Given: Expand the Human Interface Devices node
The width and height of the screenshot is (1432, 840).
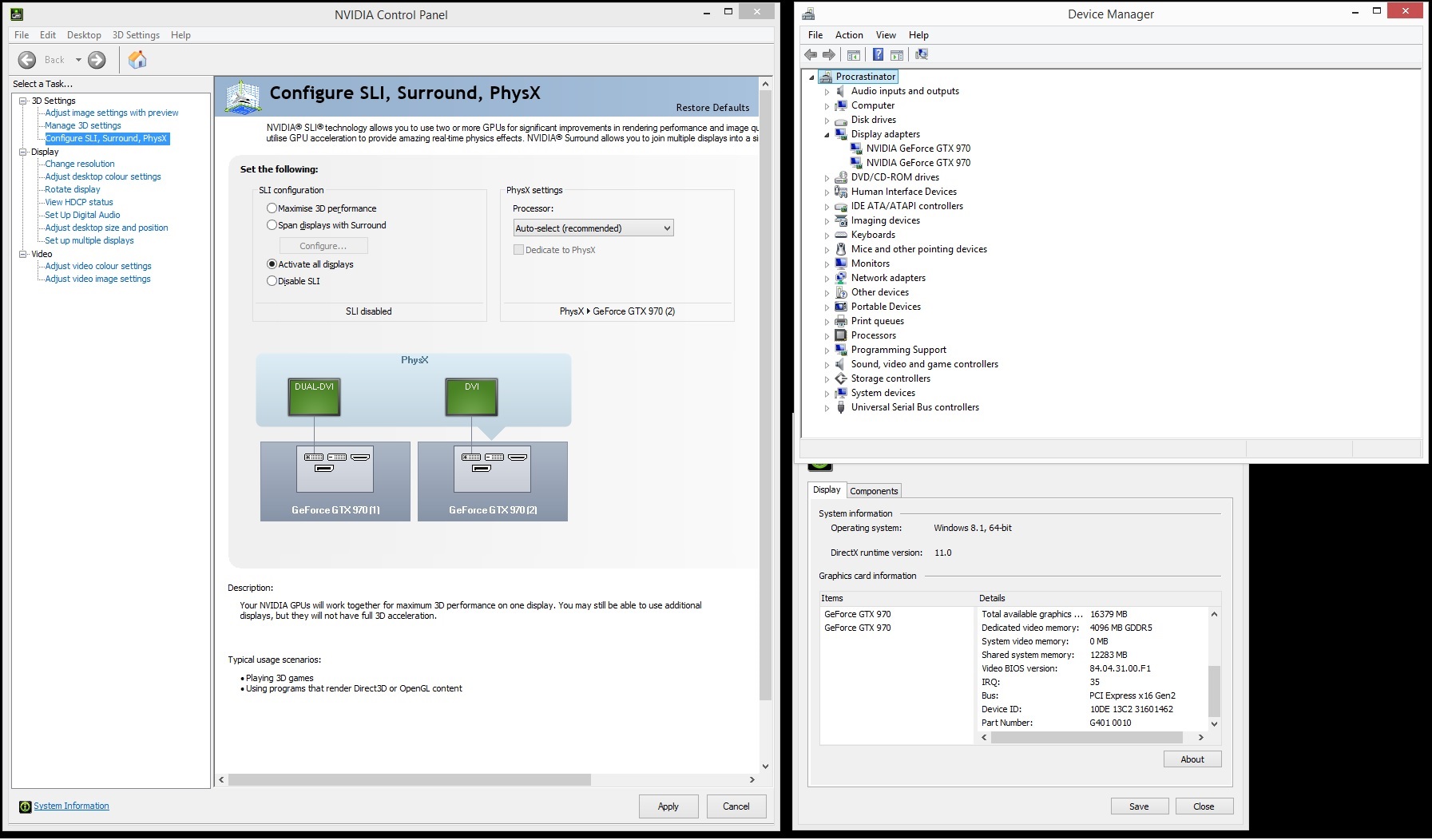Looking at the screenshot, I should point(827,192).
